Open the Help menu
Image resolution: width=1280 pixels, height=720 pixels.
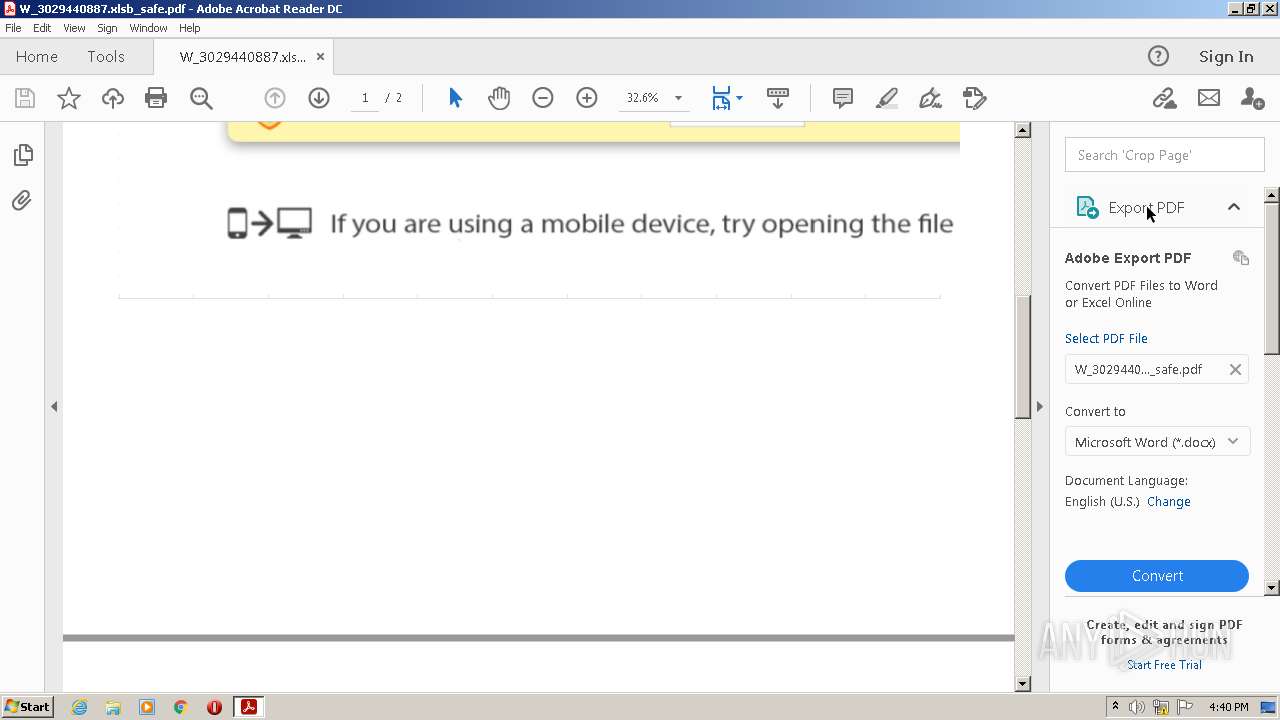[x=189, y=28]
